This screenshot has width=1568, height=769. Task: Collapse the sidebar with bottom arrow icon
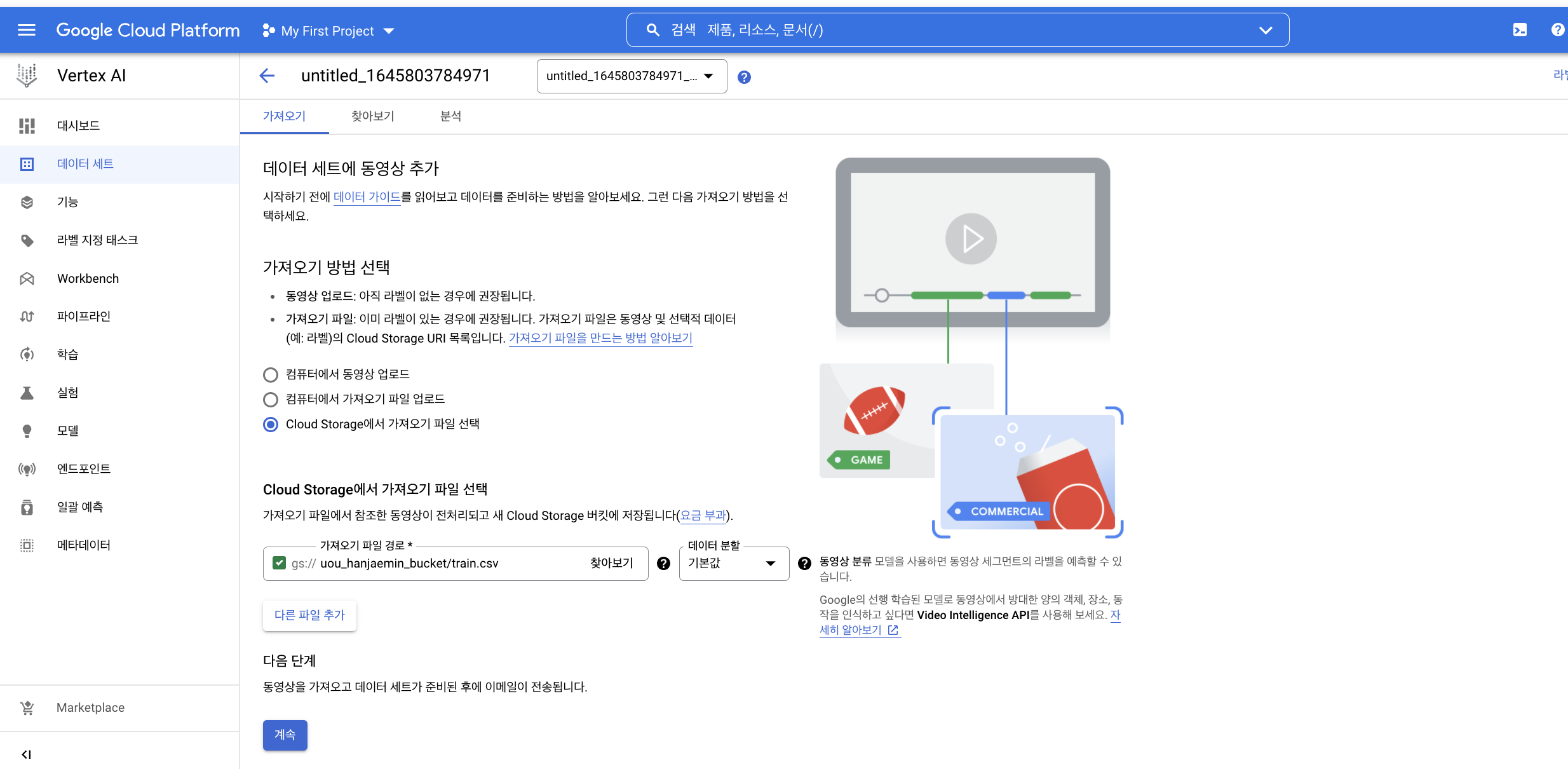26,754
